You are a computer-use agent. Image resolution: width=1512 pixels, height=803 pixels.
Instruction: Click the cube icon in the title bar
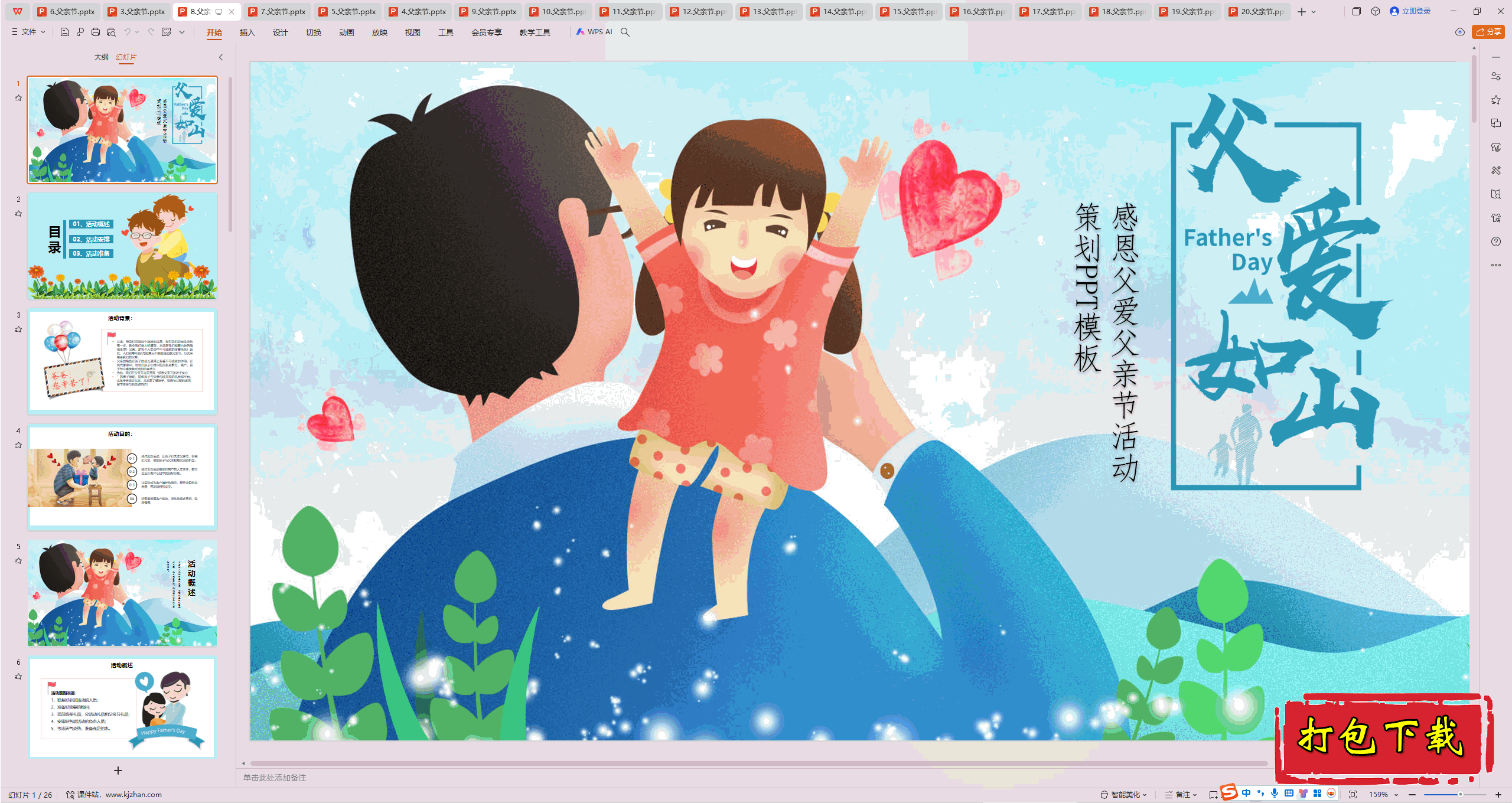(1376, 11)
